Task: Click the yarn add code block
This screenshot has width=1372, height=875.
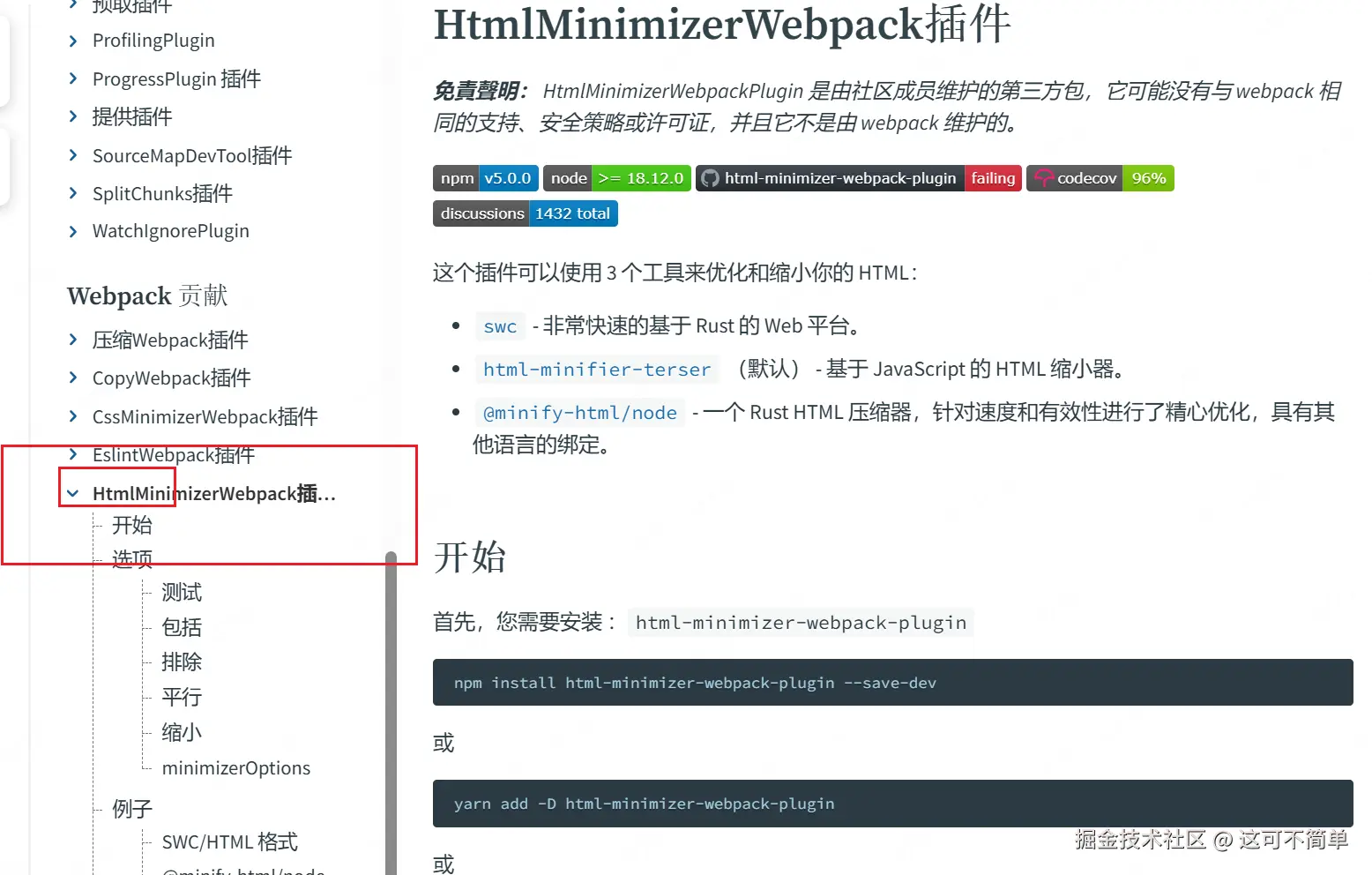Action: point(893,804)
